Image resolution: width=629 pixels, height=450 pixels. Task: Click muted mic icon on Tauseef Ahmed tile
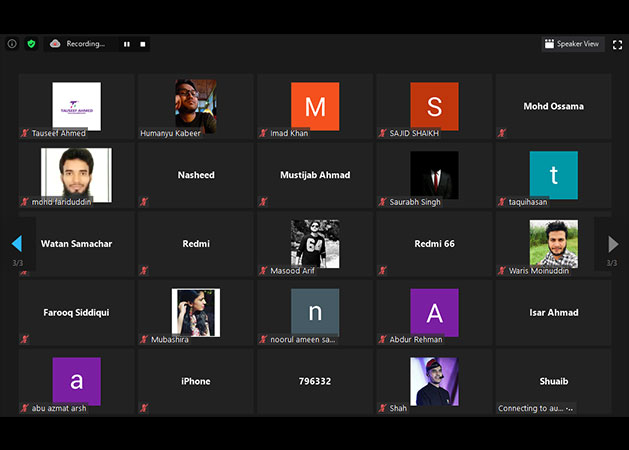coord(24,133)
